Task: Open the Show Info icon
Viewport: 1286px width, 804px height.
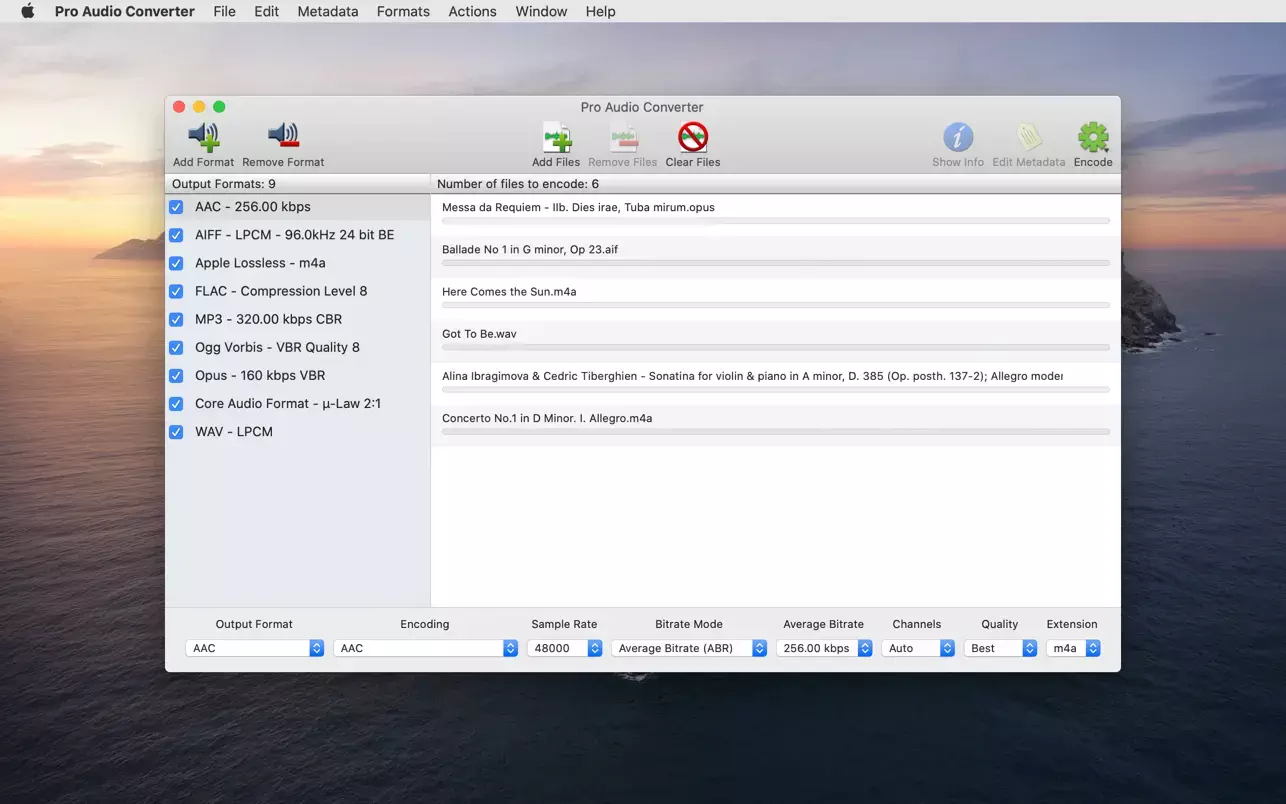Action: (957, 137)
